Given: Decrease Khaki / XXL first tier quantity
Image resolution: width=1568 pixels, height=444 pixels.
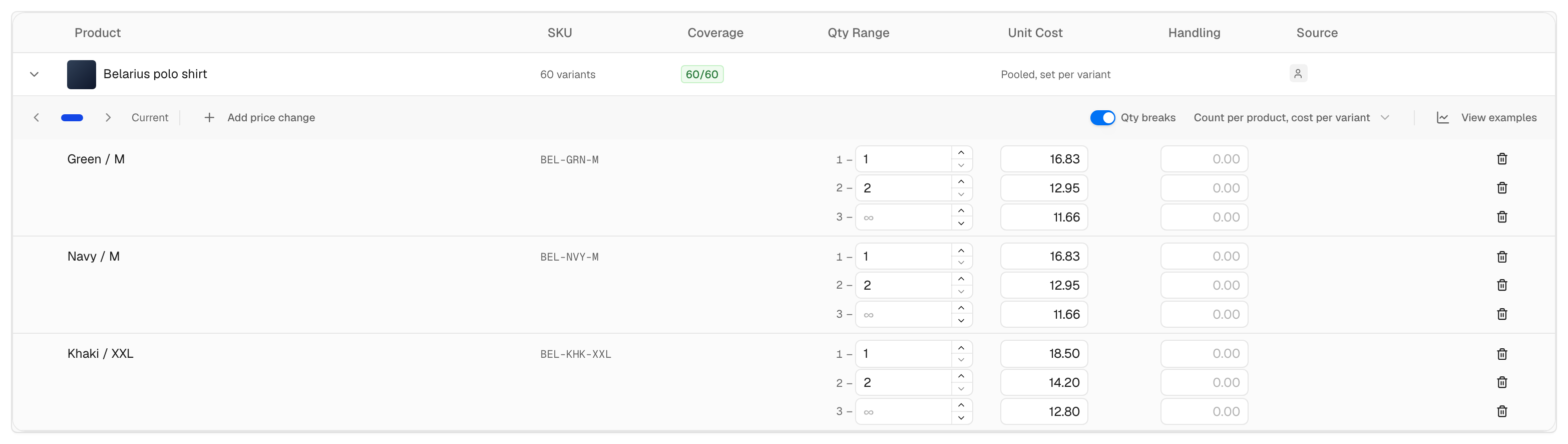Looking at the screenshot, I should 961,360.
